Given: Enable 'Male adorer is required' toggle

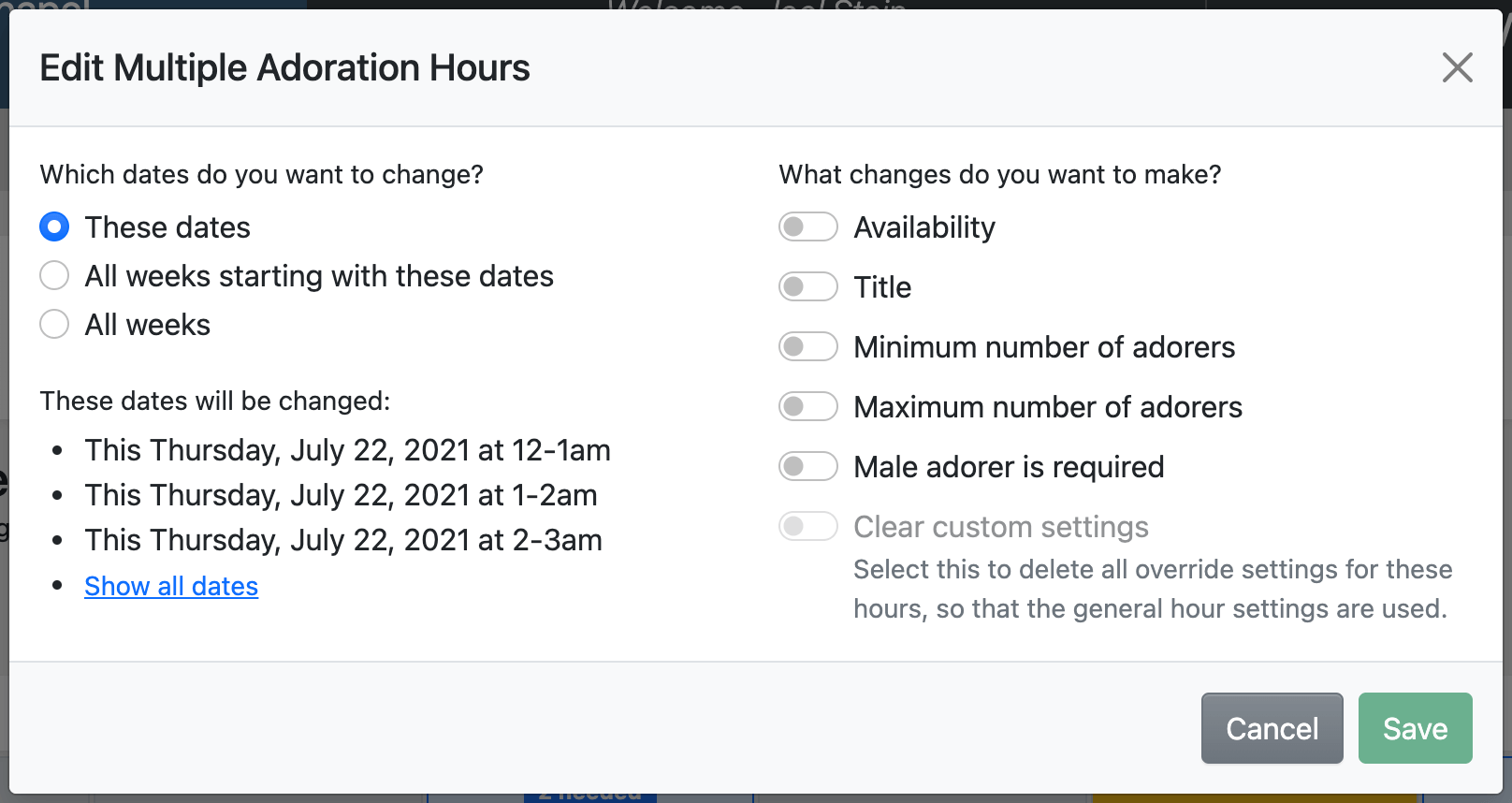Looking at the screenshot, I should [x=807, y=466].
